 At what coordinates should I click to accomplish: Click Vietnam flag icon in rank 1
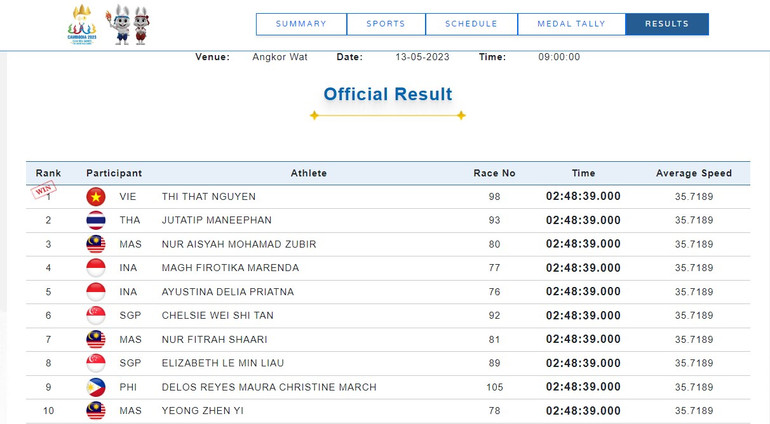96,196
